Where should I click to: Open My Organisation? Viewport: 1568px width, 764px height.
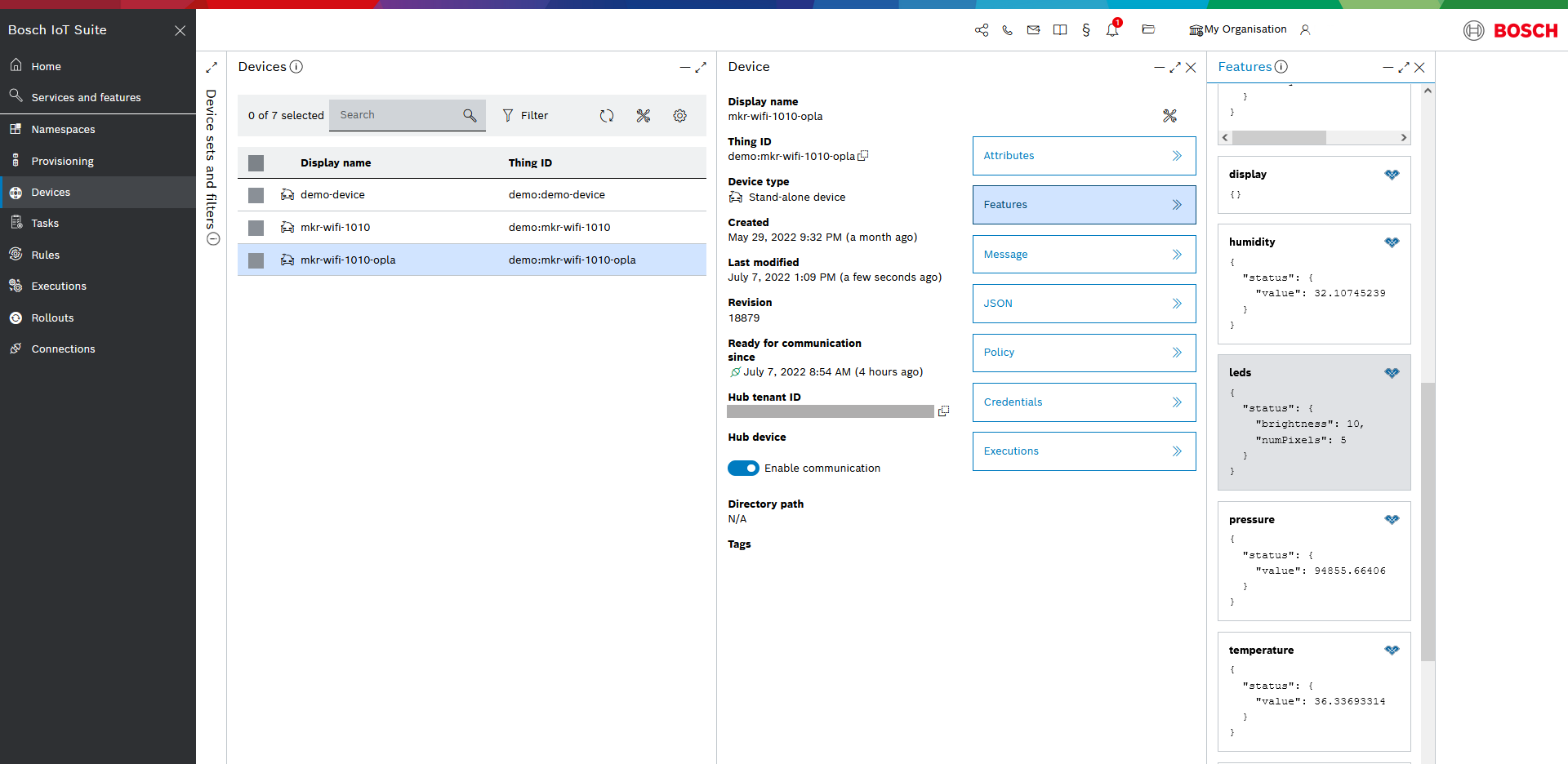coord(1238,29)
